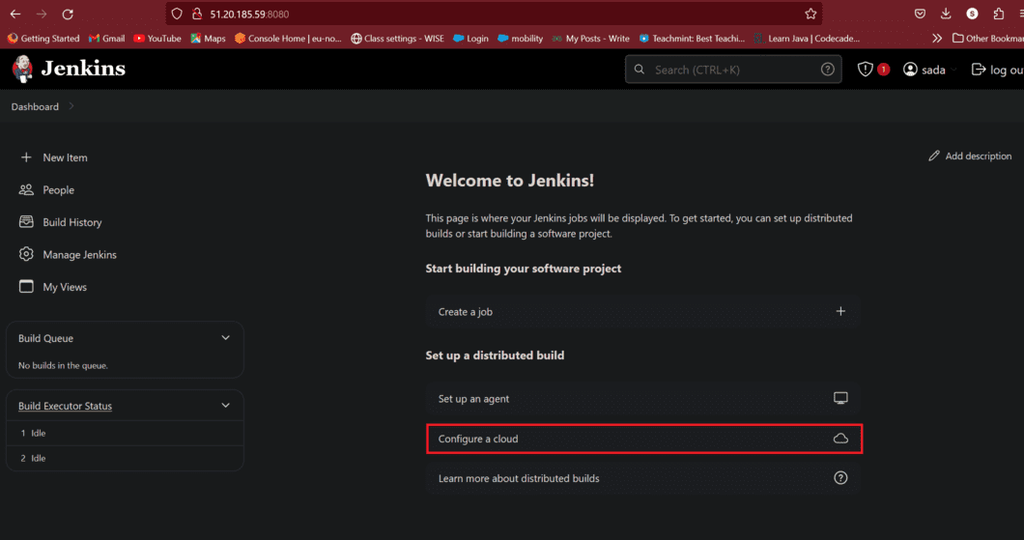Focus the Jenkins search box
Image resolution: width=1024 pixels, height=540 pixels.
[x=733, y=70]
